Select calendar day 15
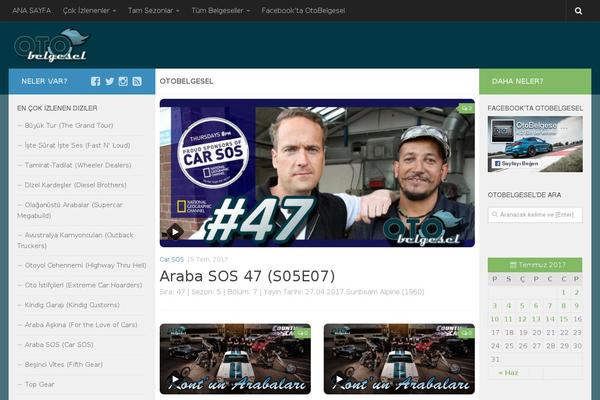 click(564, 319)
